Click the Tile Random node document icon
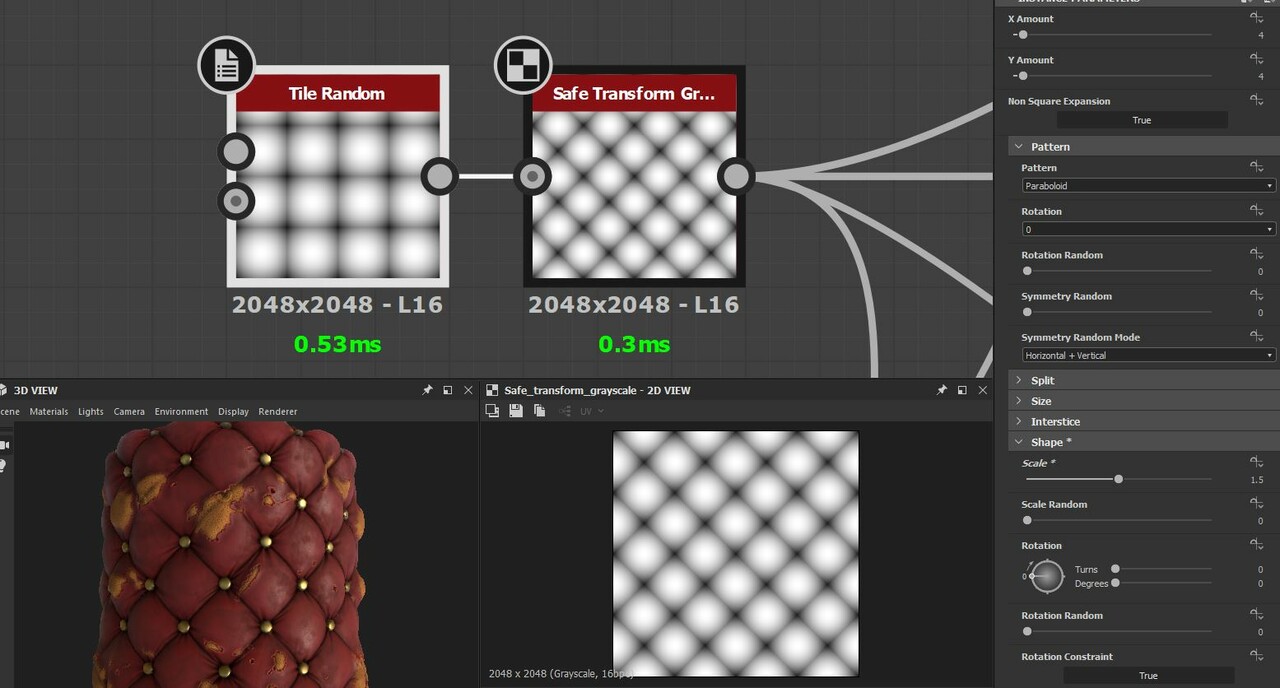The image size is (1280, 688). (226, 65)
